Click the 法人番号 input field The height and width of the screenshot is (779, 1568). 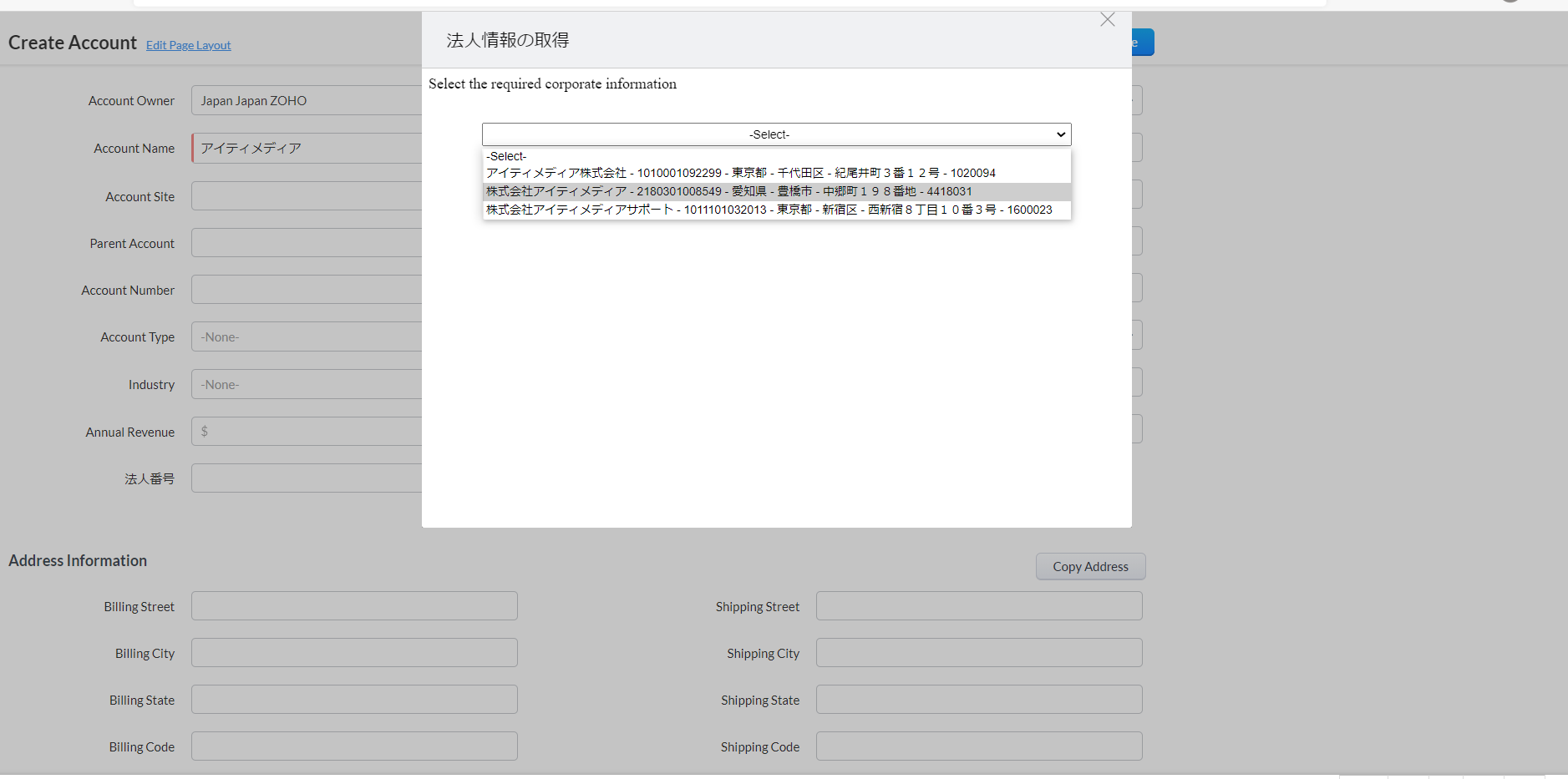307,478
